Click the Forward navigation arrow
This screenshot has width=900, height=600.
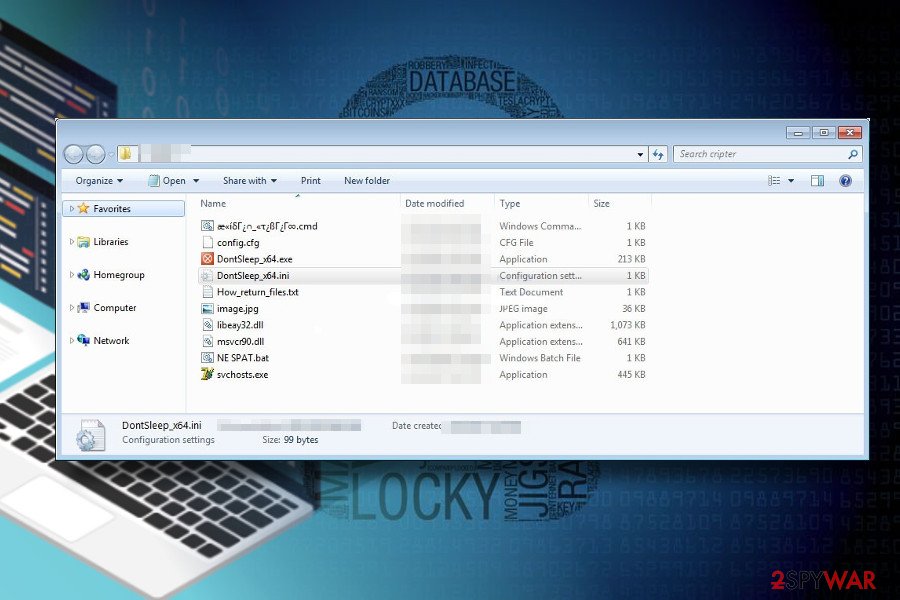pos(96,154)
